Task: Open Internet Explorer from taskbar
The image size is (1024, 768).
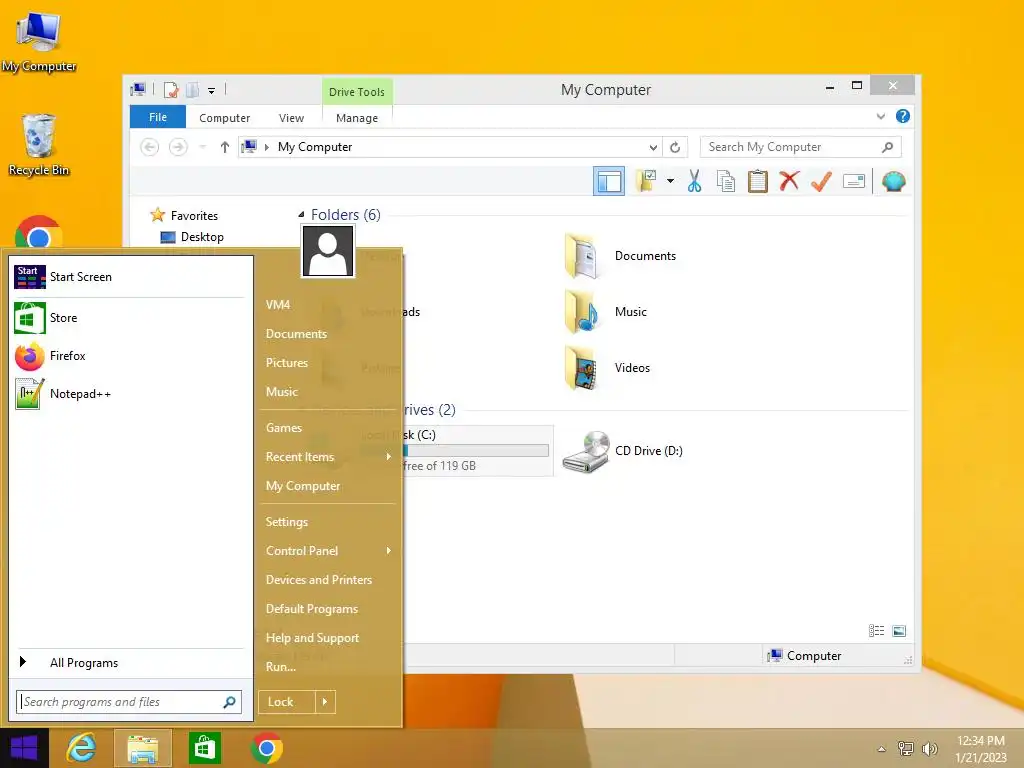Action: (x=82, y=748)
